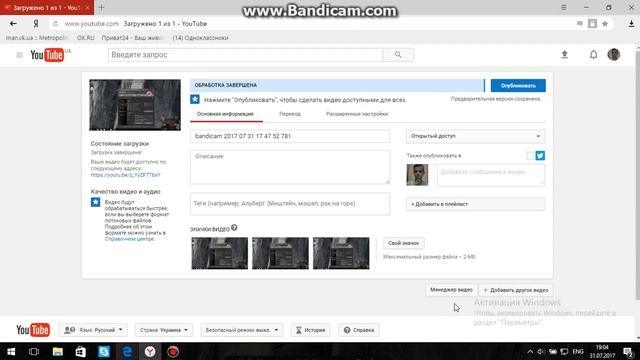Open the Приват24 bookmark
Screen dimensions: 640x360
coord(132,38)
